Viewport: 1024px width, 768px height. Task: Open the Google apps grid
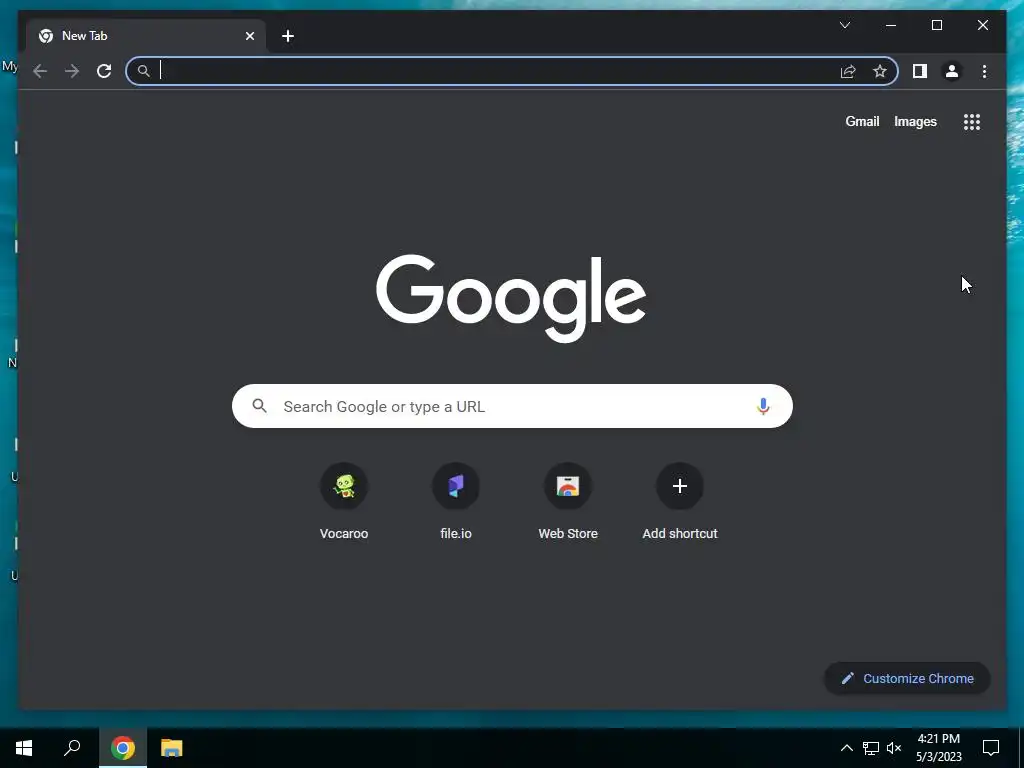pyautogui.click(x=972, y=122)
